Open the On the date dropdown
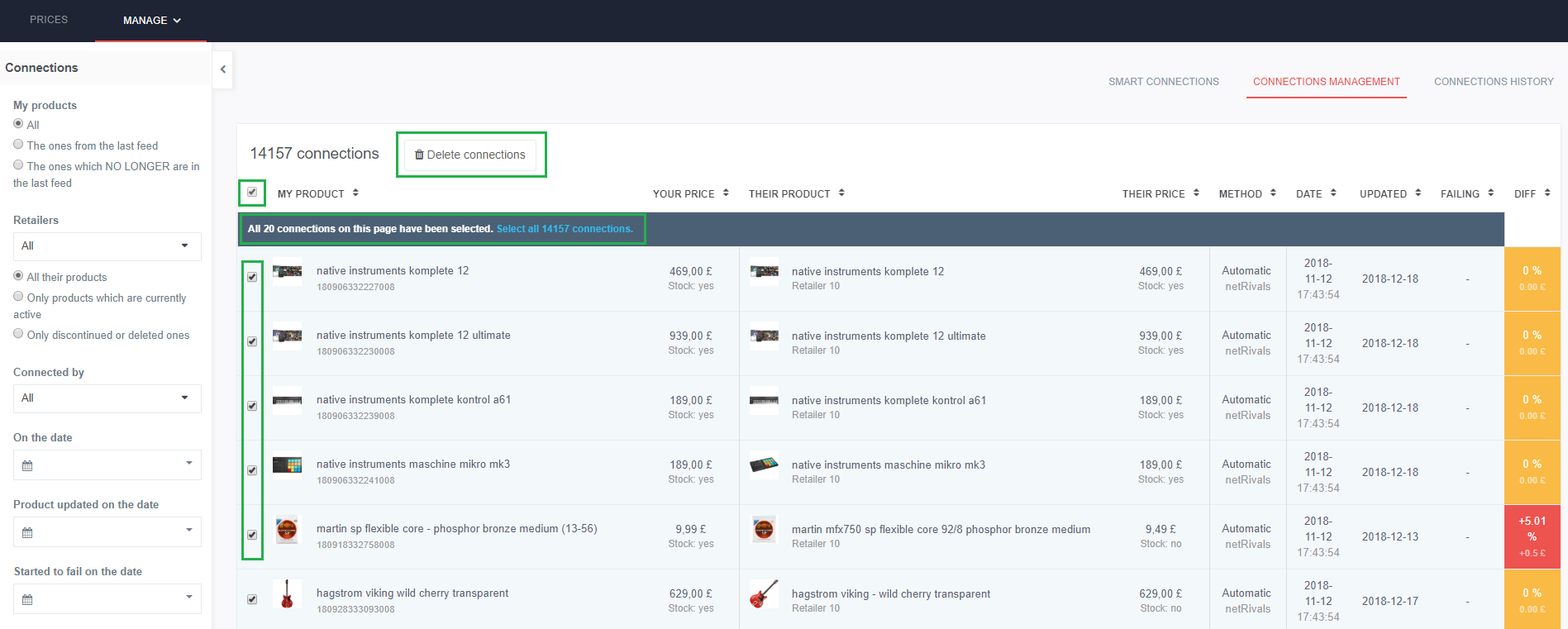Image resolution: width=1568 pixels, height=629 pixels. click(107, 465)
